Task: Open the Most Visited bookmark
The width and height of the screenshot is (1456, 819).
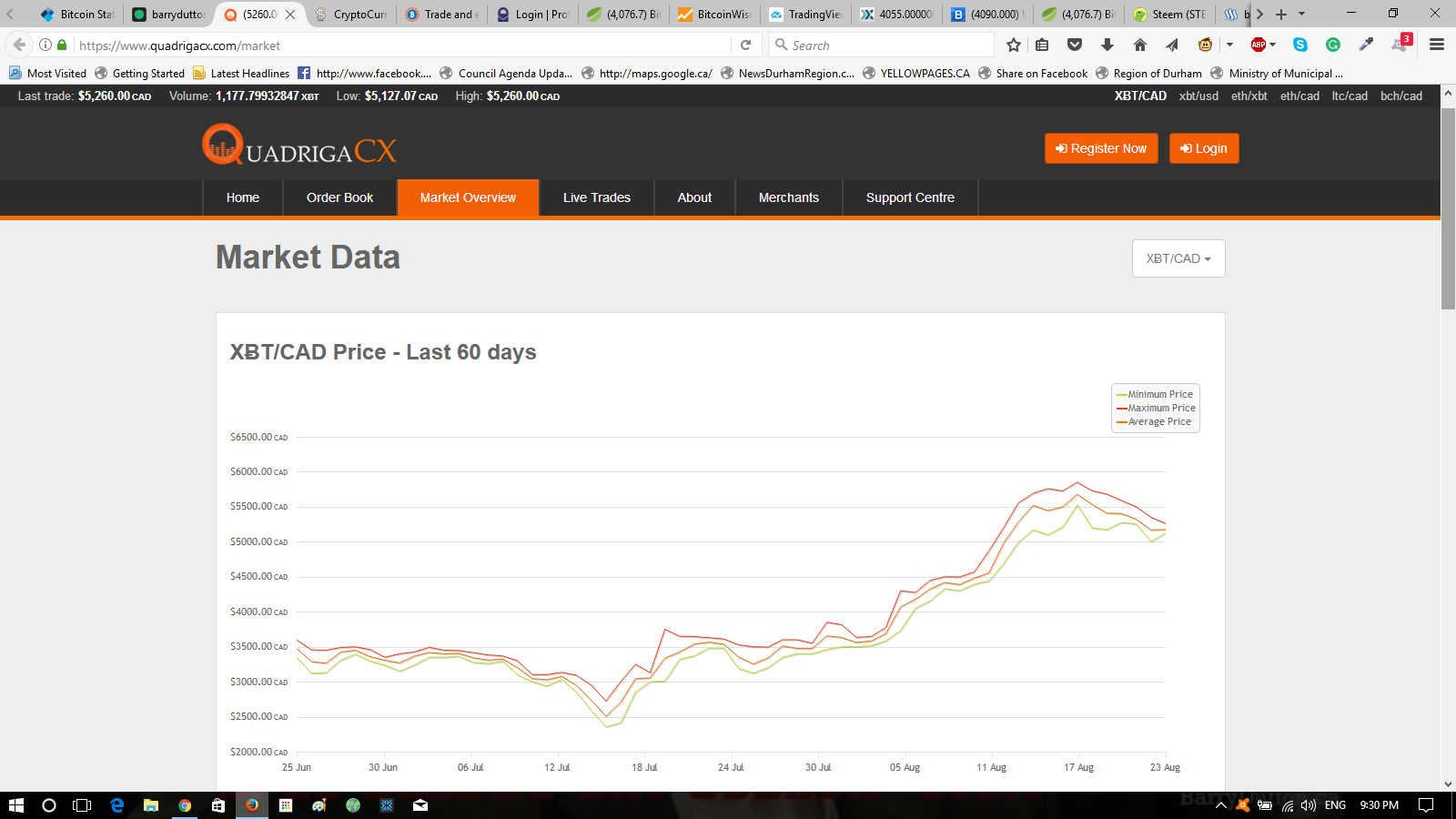Action: [47, 73]
